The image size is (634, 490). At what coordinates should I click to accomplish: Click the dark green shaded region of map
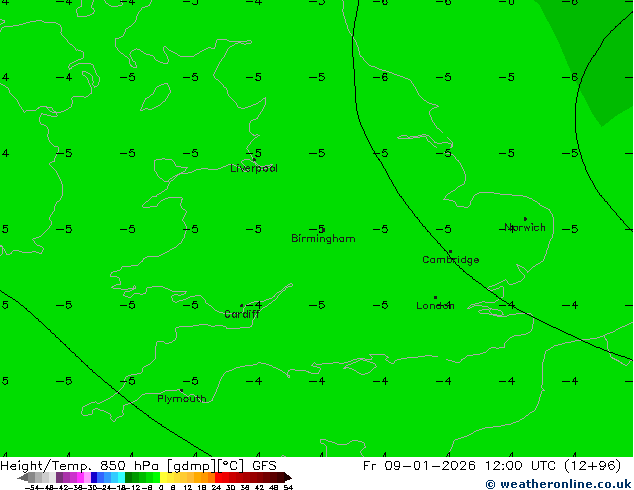pos(598,61)
